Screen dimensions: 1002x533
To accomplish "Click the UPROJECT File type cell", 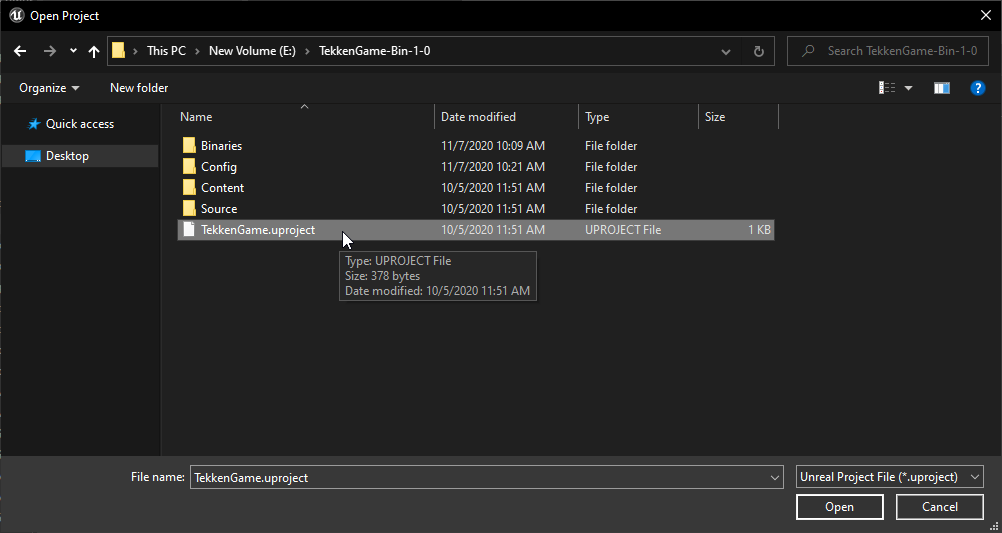I will pyautogui.click(x=622, y=229).
